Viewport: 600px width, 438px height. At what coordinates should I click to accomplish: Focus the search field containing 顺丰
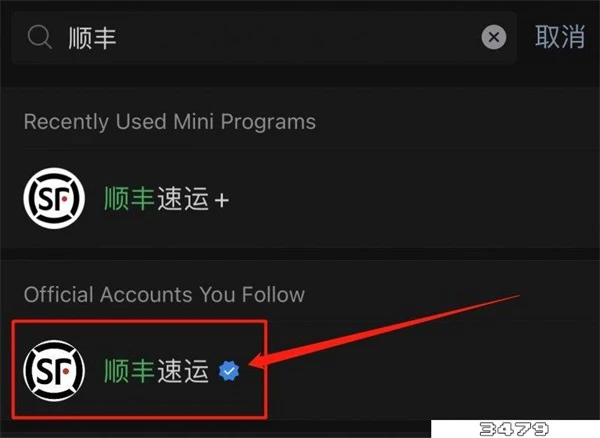point(264,37)
